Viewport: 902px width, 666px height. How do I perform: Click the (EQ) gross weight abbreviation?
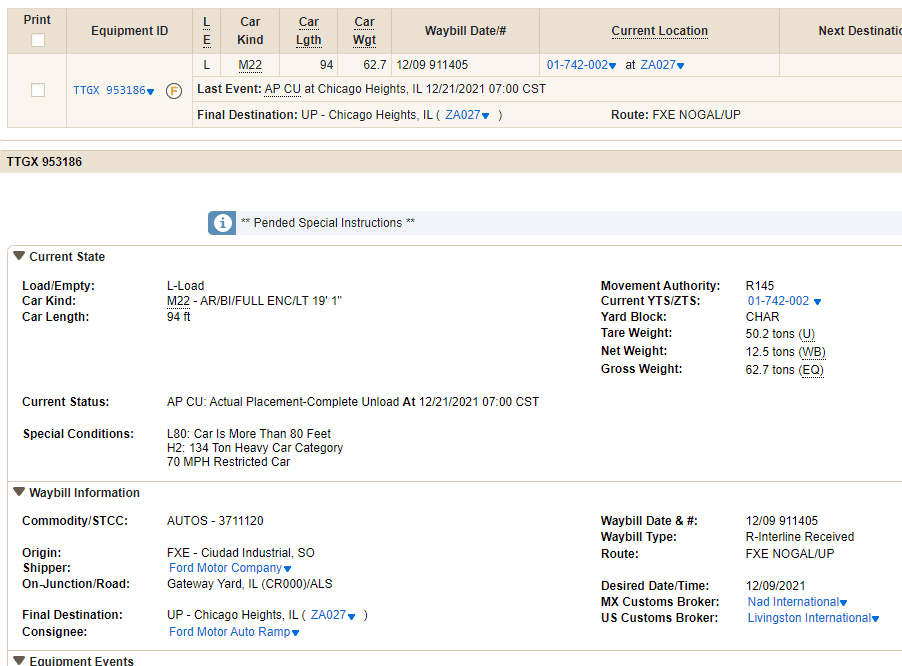click(x=811, y=370)
